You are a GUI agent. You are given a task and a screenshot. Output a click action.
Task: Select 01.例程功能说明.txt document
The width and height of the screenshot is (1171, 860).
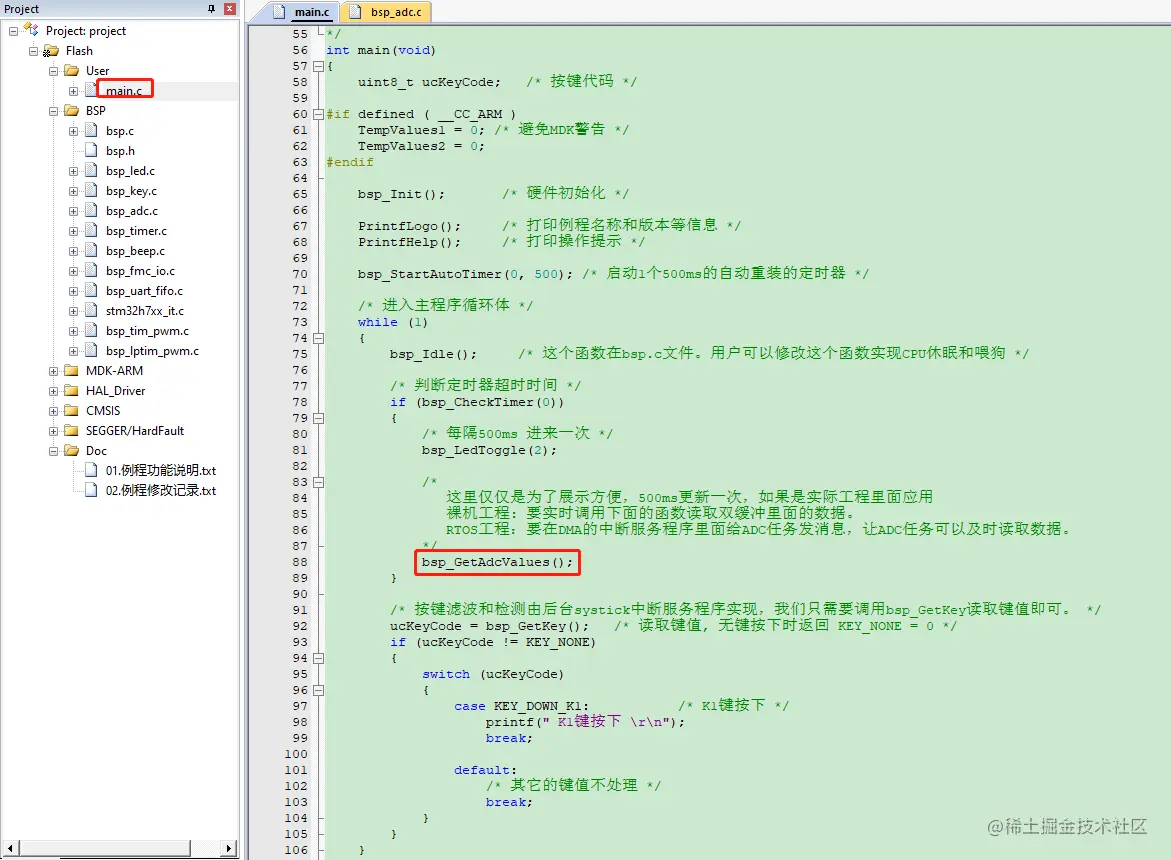161,471
